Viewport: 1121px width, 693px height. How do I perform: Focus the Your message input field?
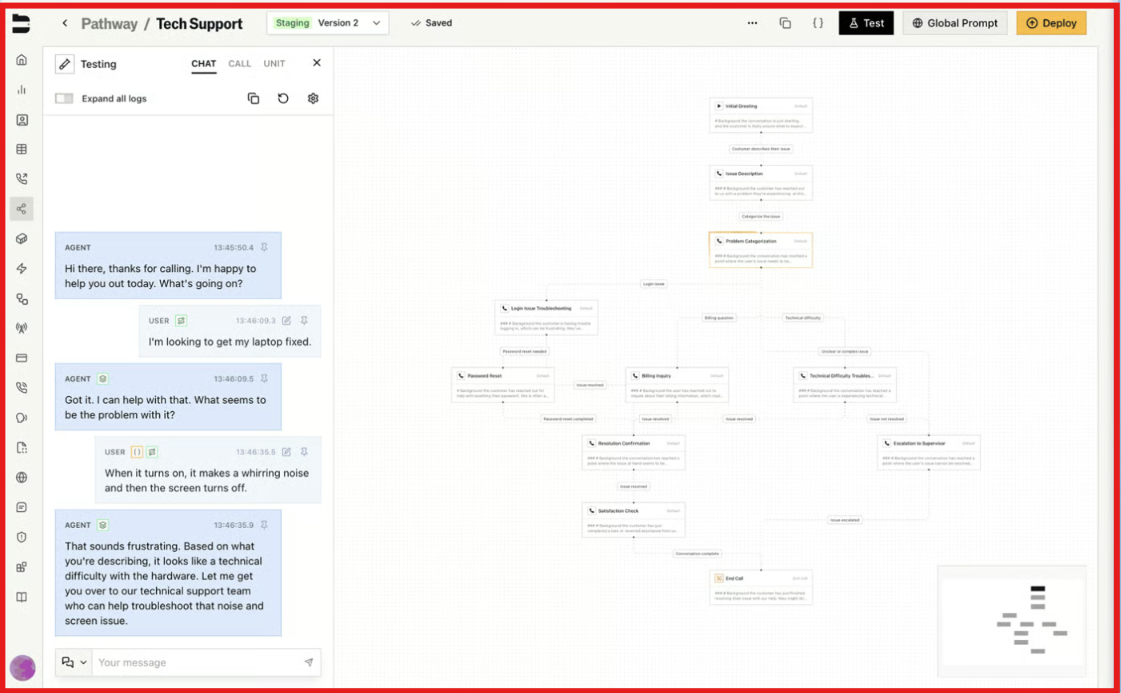point(197,662)
